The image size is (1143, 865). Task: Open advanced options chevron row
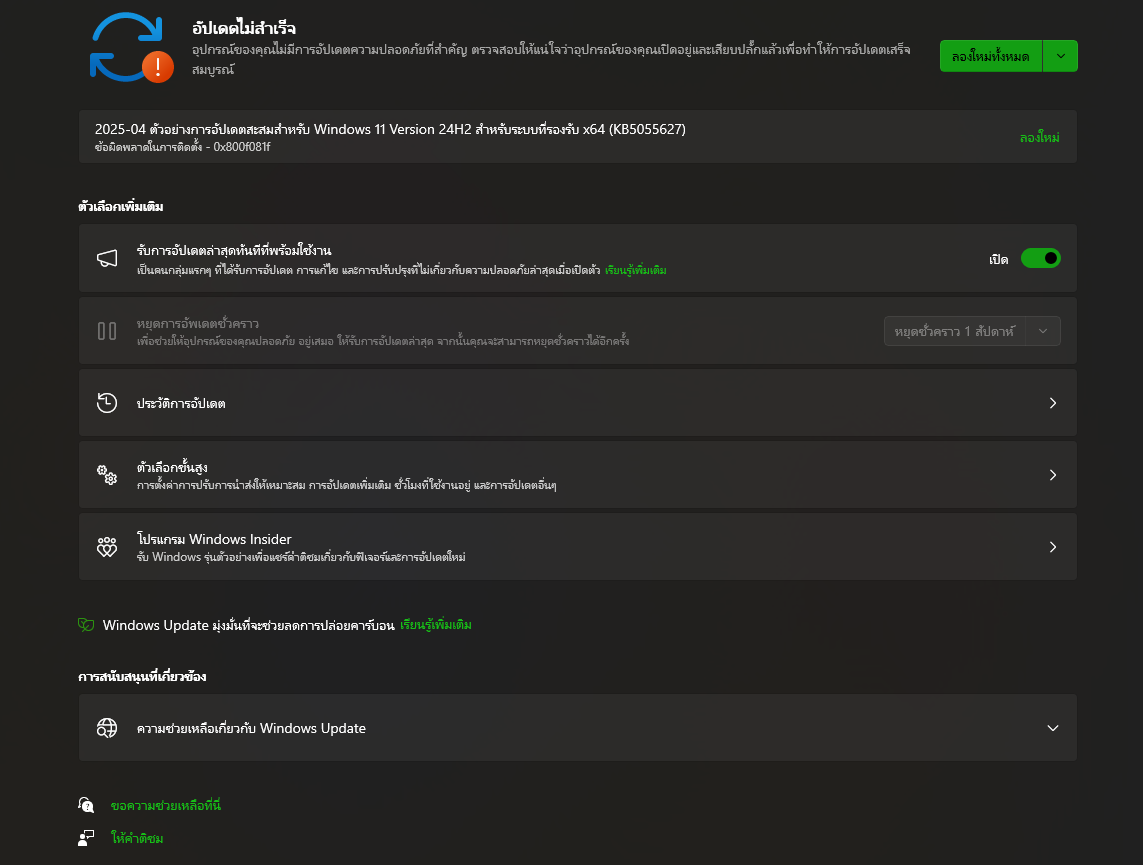pos(1052,475)
